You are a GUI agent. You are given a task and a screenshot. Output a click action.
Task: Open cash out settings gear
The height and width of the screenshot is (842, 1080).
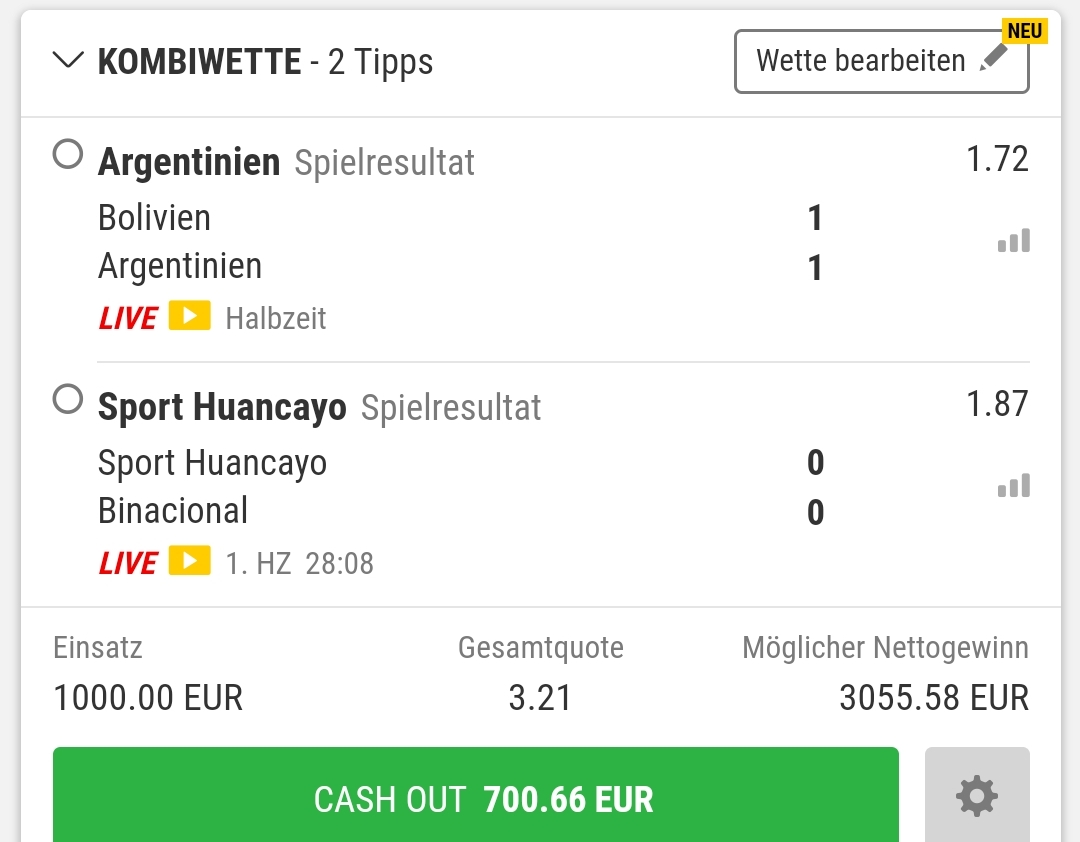[976, 797]
